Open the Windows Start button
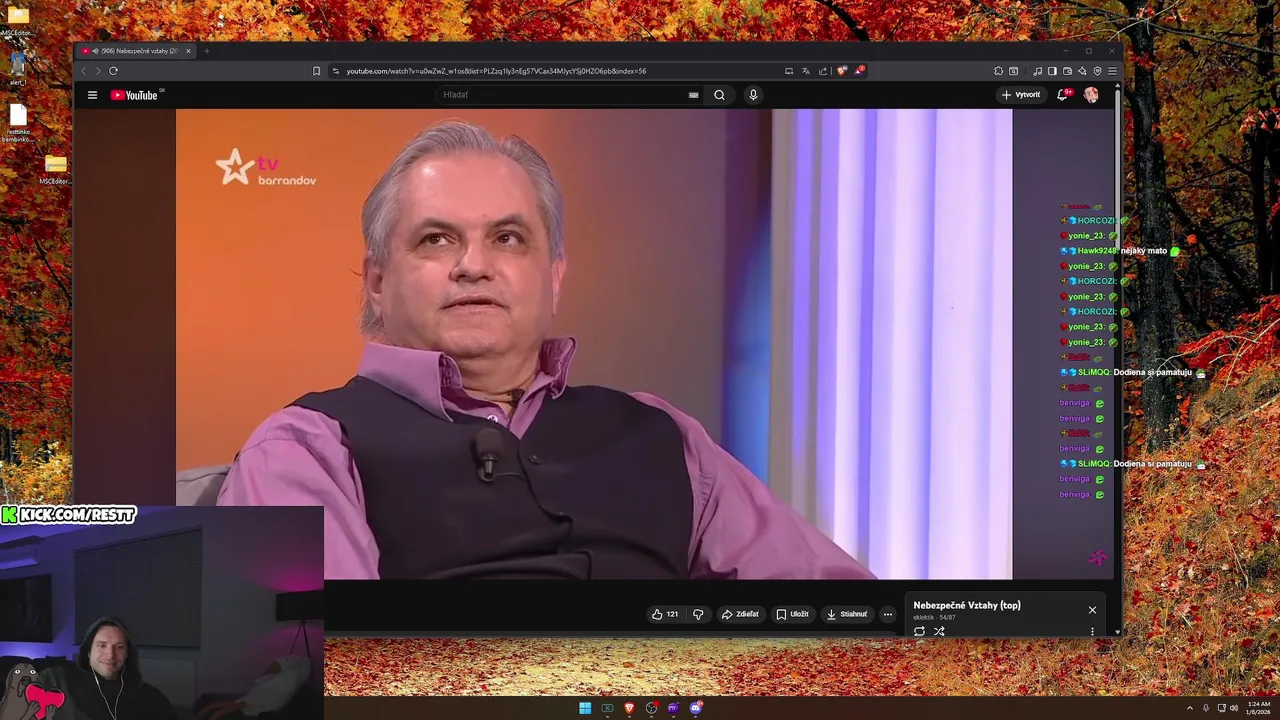Viewport: 1280px width, 720px height. tap(585, 708)
